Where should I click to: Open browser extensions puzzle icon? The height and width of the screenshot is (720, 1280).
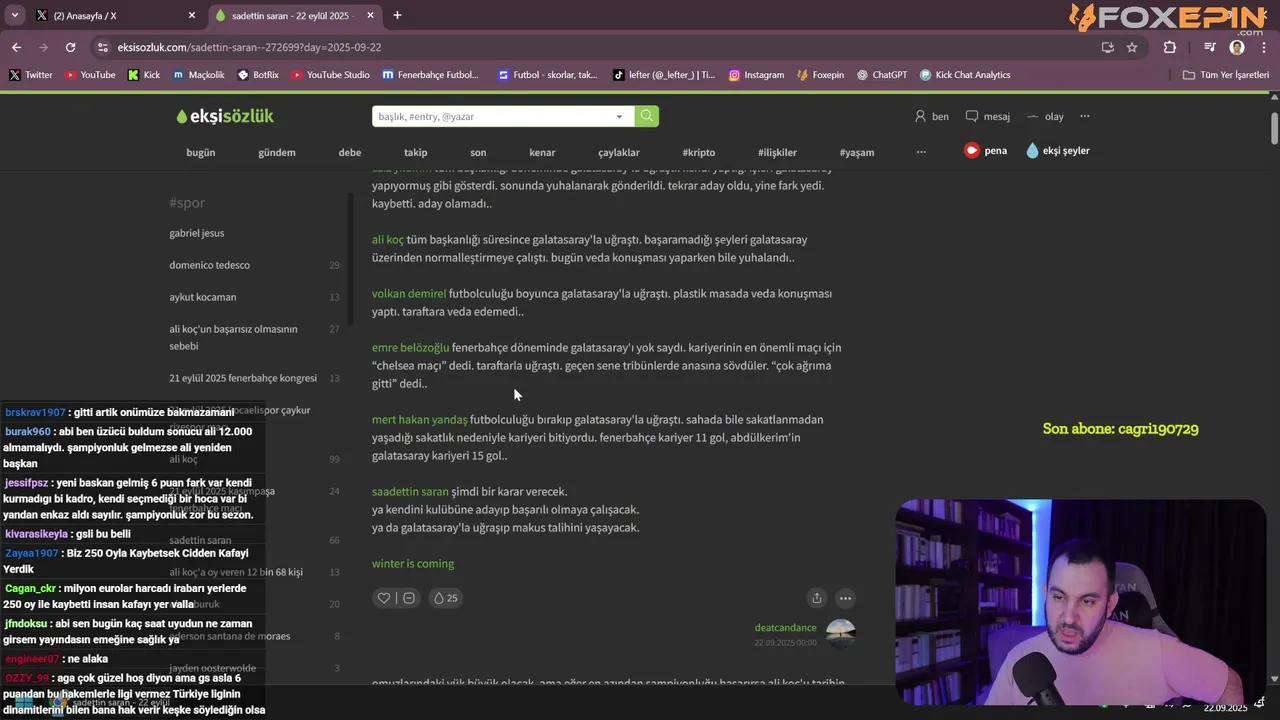pos(1170,47)
